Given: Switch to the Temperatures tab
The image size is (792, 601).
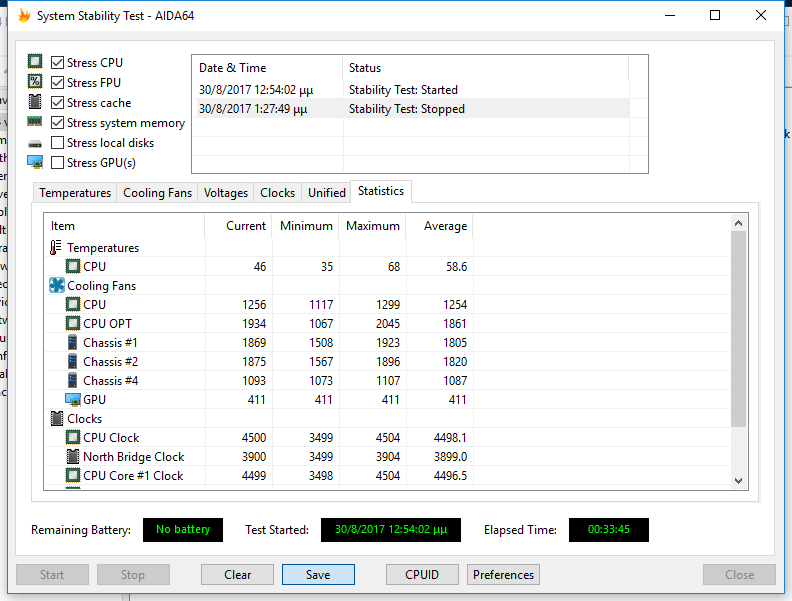Looking at the screenshot, I should coord(75,193).
